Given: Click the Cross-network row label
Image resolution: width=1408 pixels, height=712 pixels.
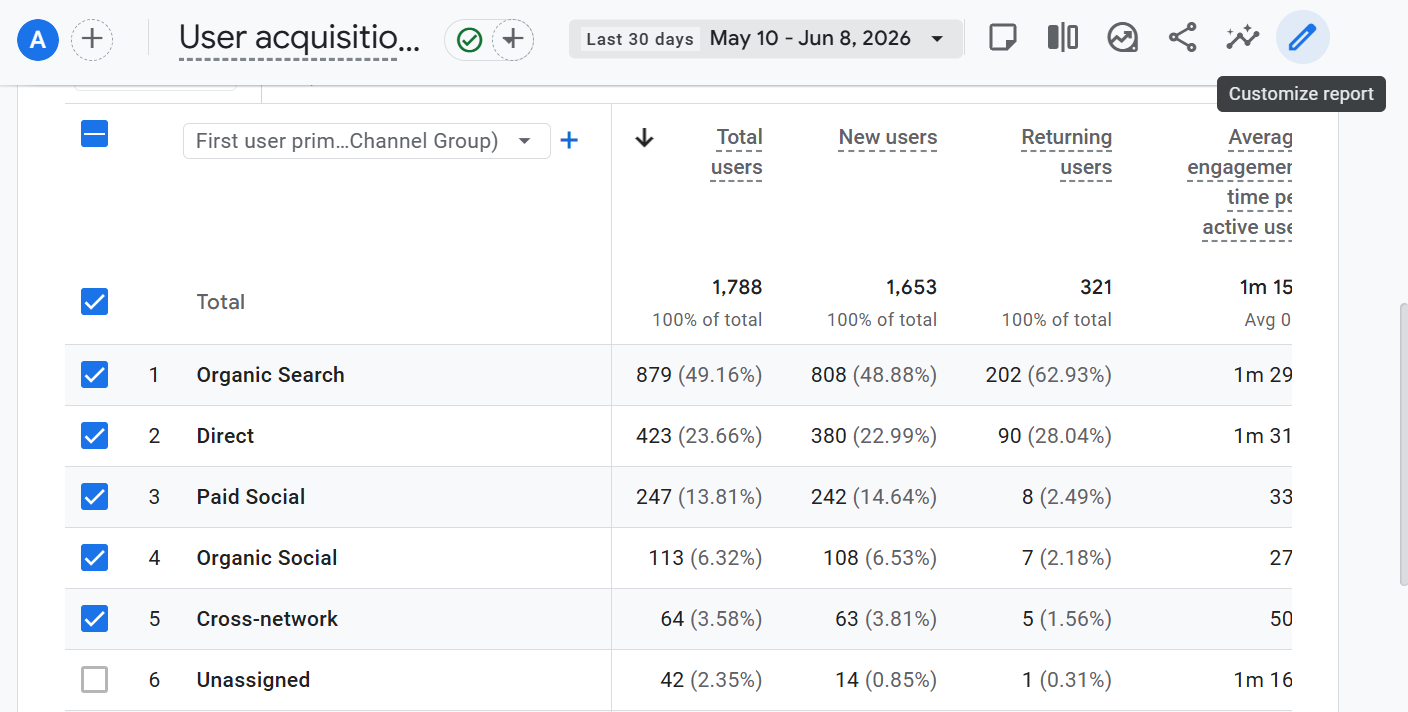Looking at the screenshot, I should [267, 619].
